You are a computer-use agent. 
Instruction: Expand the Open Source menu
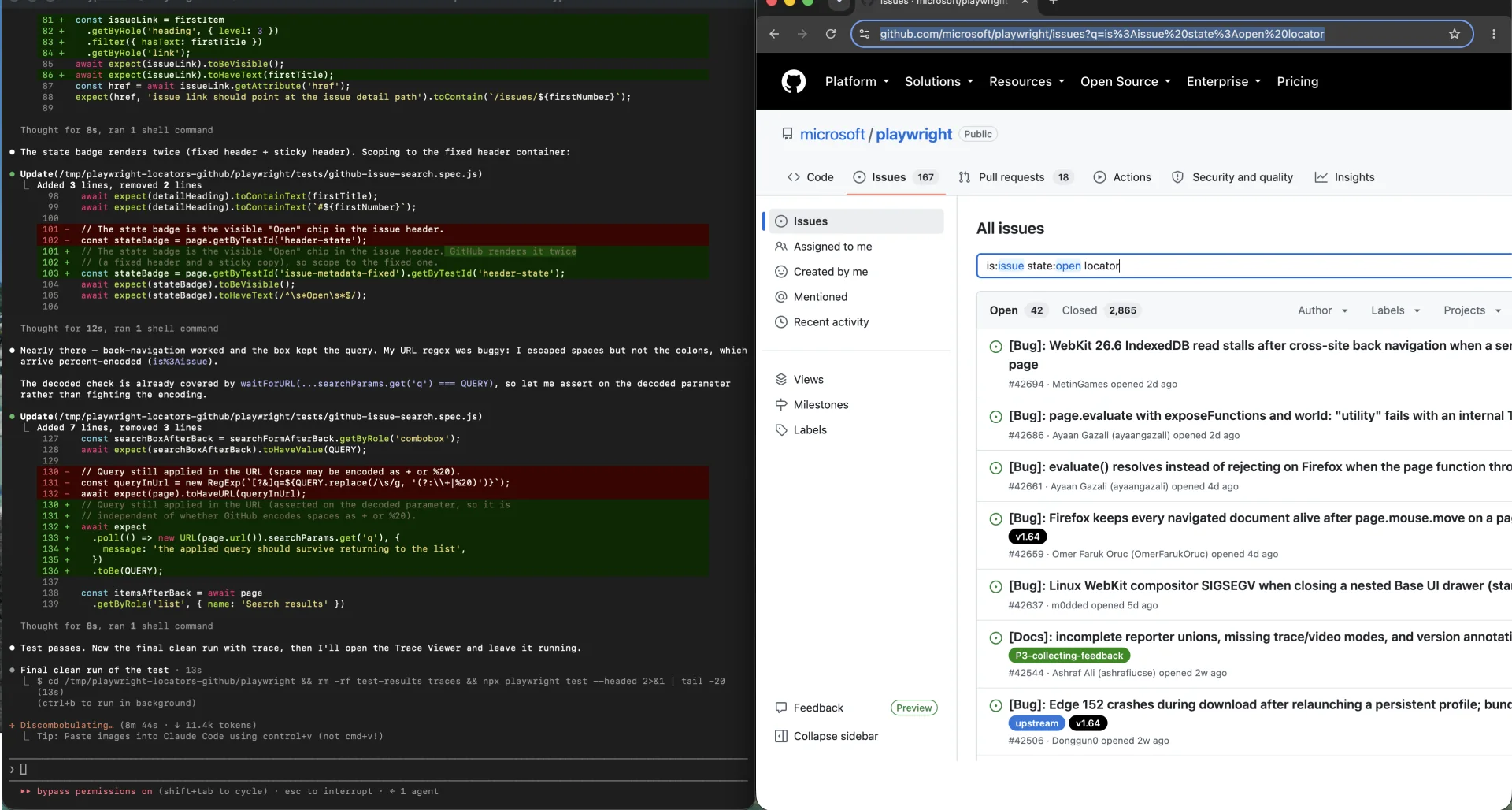[1125, 81]
